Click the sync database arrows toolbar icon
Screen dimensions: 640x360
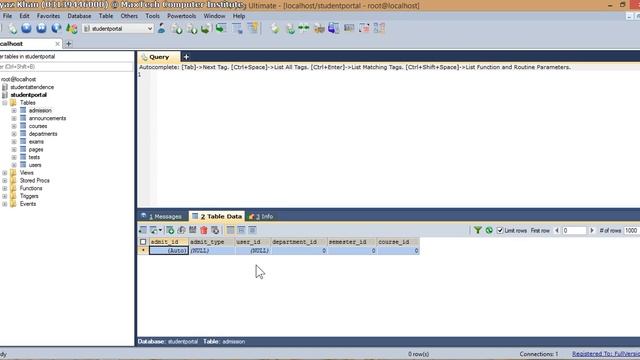(304, 28)
